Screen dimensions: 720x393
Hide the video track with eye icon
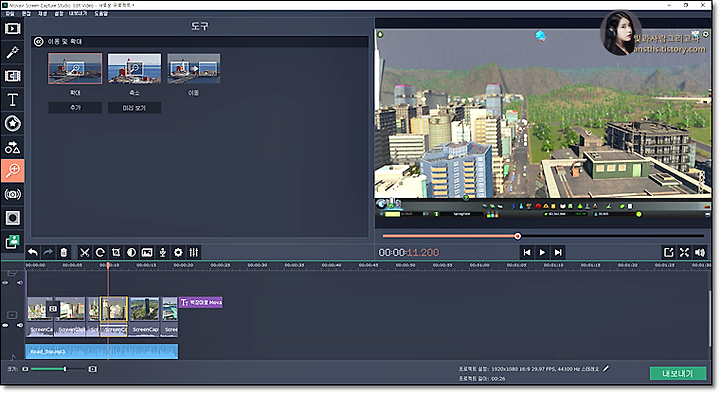(6, 326)
